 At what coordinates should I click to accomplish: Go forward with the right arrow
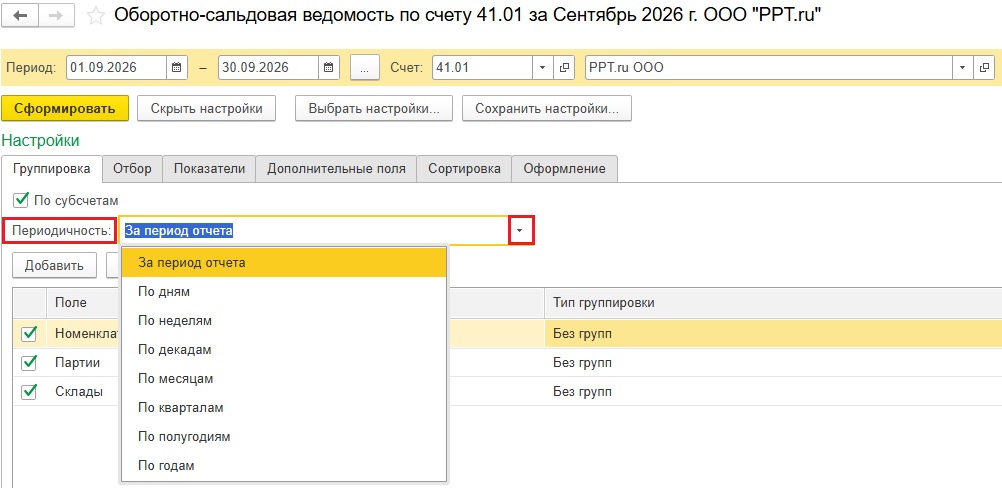coord(56,16)
